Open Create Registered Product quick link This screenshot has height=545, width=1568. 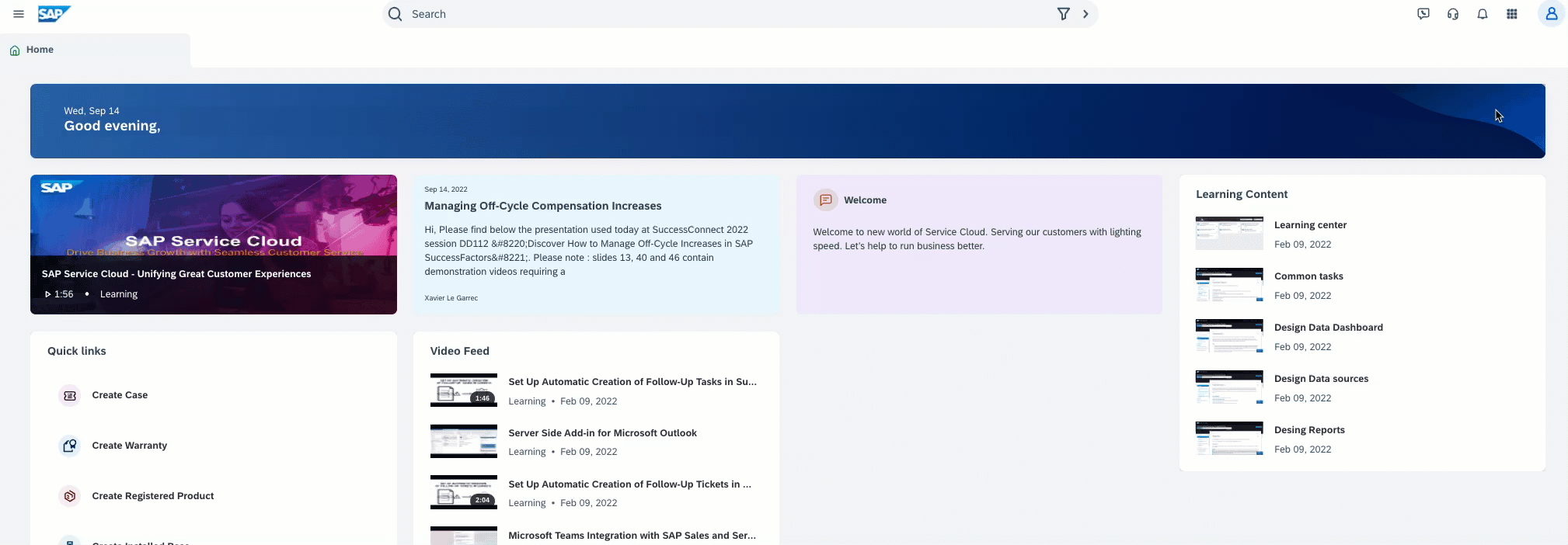152,496
